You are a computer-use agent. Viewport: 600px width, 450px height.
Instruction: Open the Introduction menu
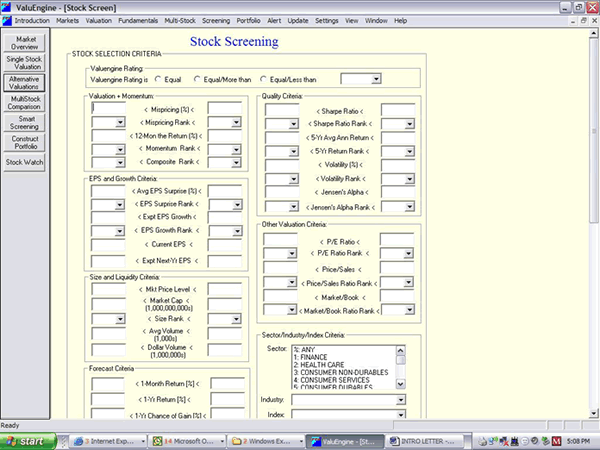pyautogui.click(x=32, y=21)
